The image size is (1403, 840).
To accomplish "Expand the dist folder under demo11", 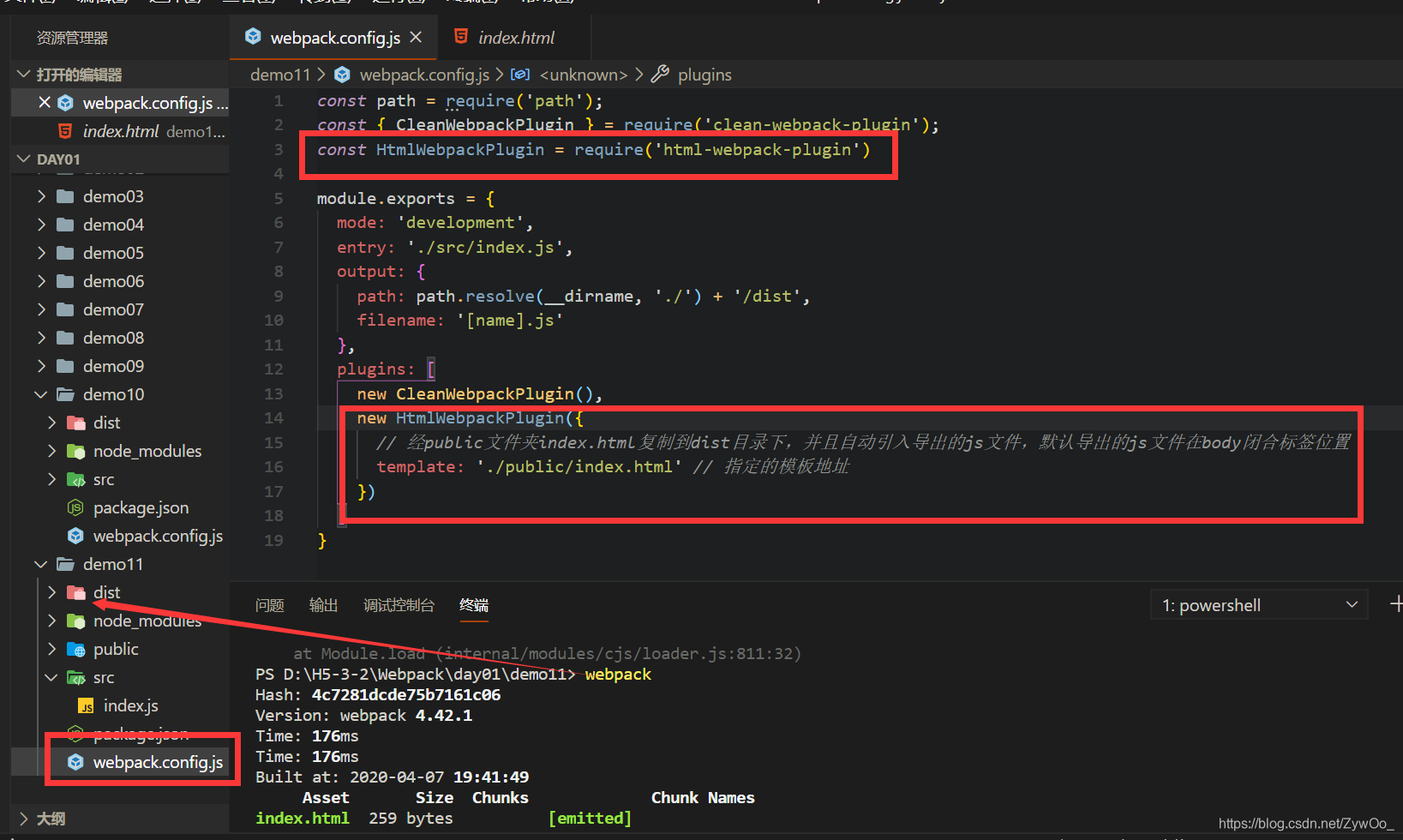I will pos(51,592).
